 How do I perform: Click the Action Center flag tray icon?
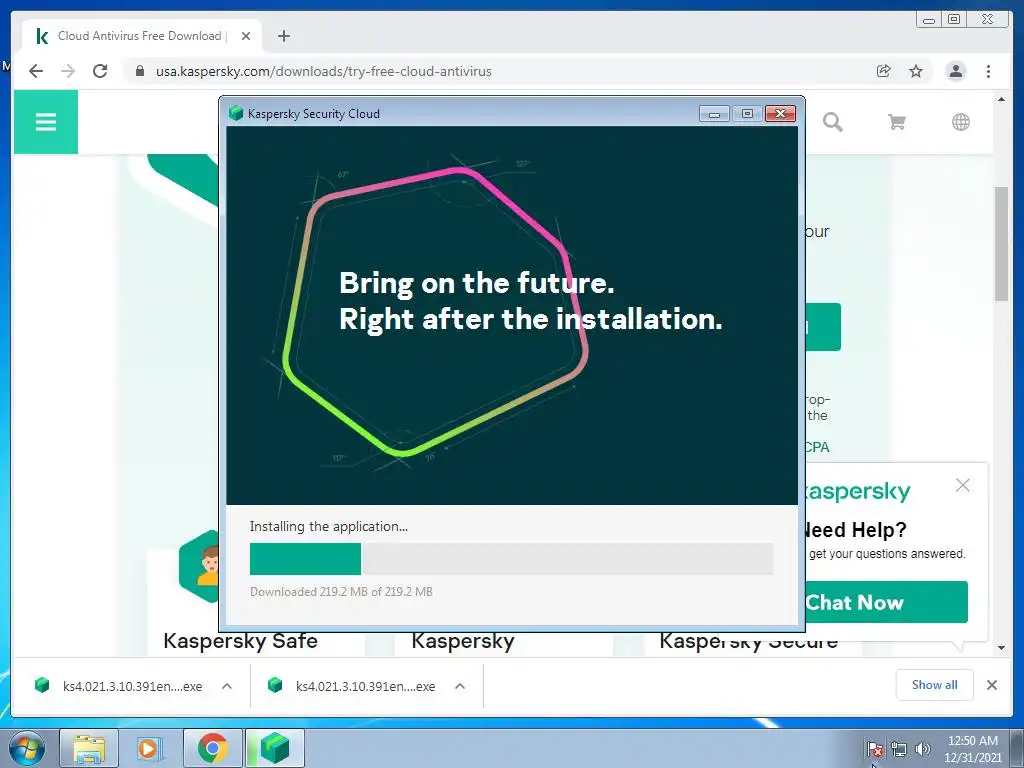click(x=874, y=749)
